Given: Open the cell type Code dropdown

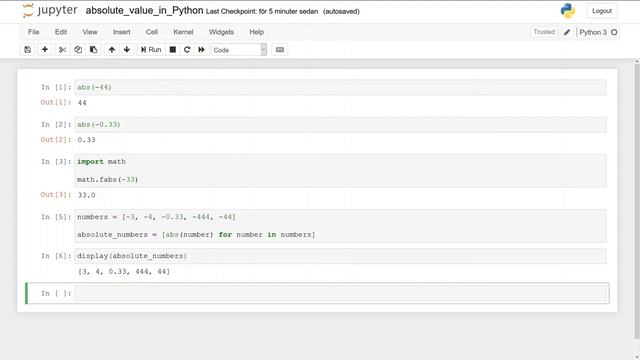Looking at the screenshot, I should (239, 50).
